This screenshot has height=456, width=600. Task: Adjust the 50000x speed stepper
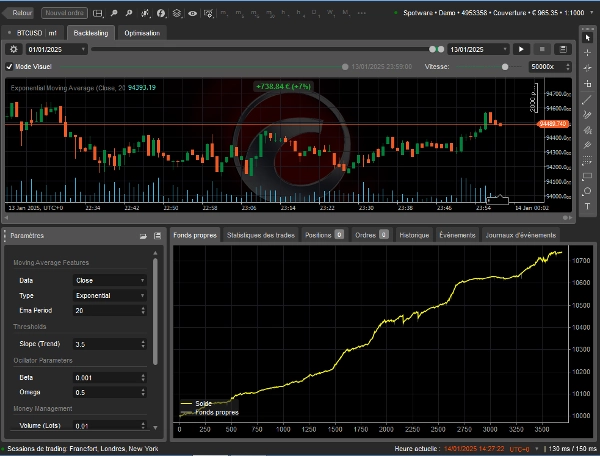click(568, 67)
